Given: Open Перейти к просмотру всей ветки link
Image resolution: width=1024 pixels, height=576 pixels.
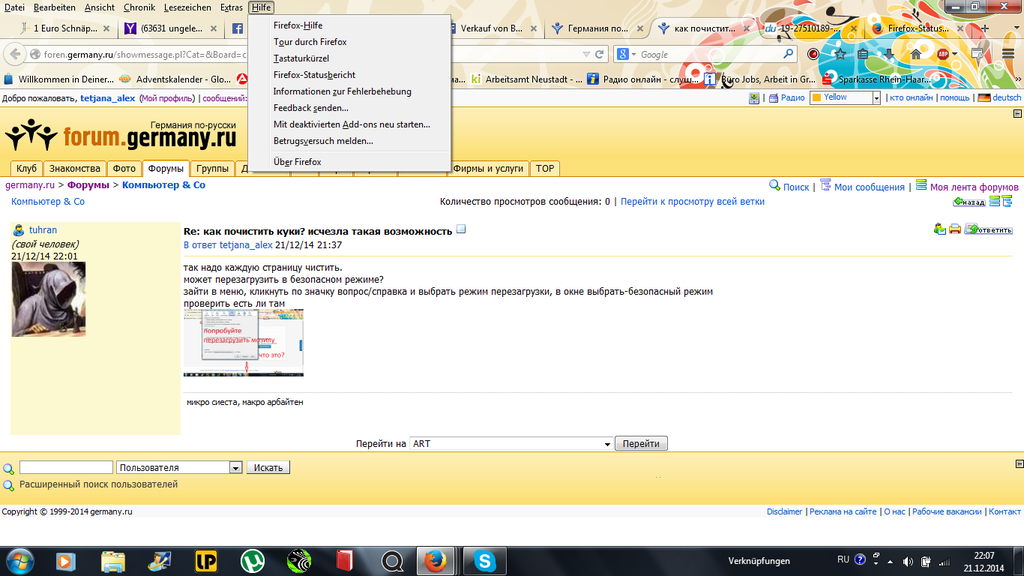Looking at the screenshot, I should click(x=692, y=201).
